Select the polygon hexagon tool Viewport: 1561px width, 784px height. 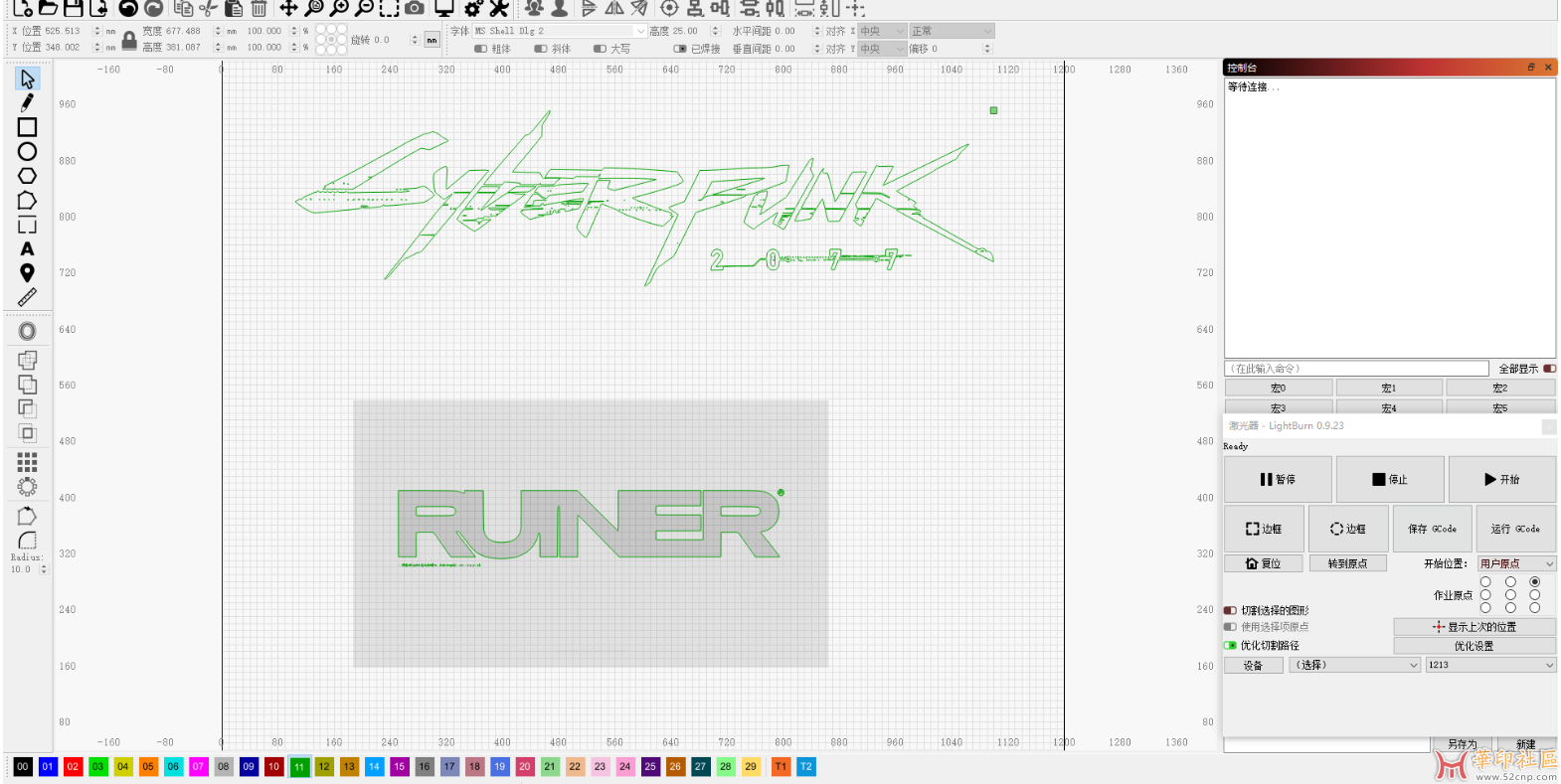[x=27, y=176]
